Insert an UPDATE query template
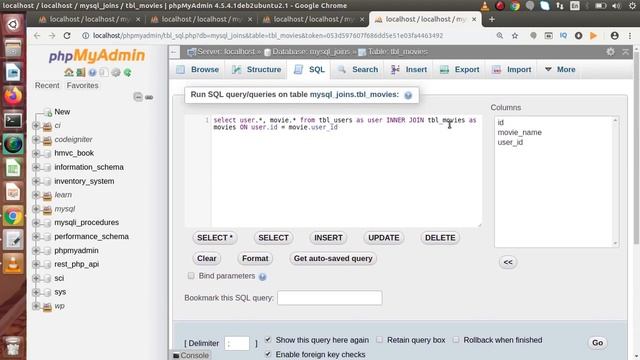This screenshot has width=640, height=360. coord(384,238)
